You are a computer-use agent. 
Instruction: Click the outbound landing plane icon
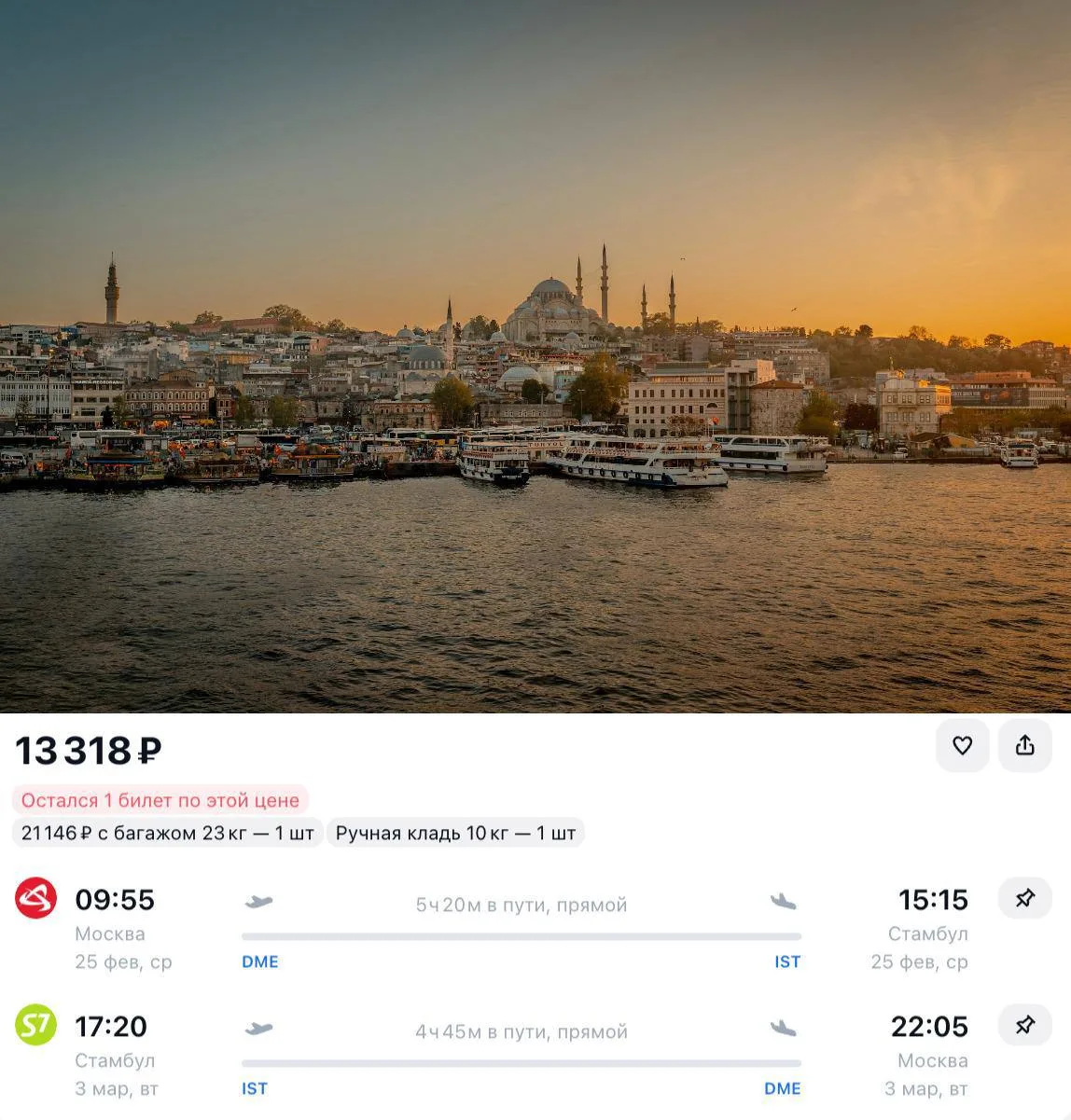point(784,902)
